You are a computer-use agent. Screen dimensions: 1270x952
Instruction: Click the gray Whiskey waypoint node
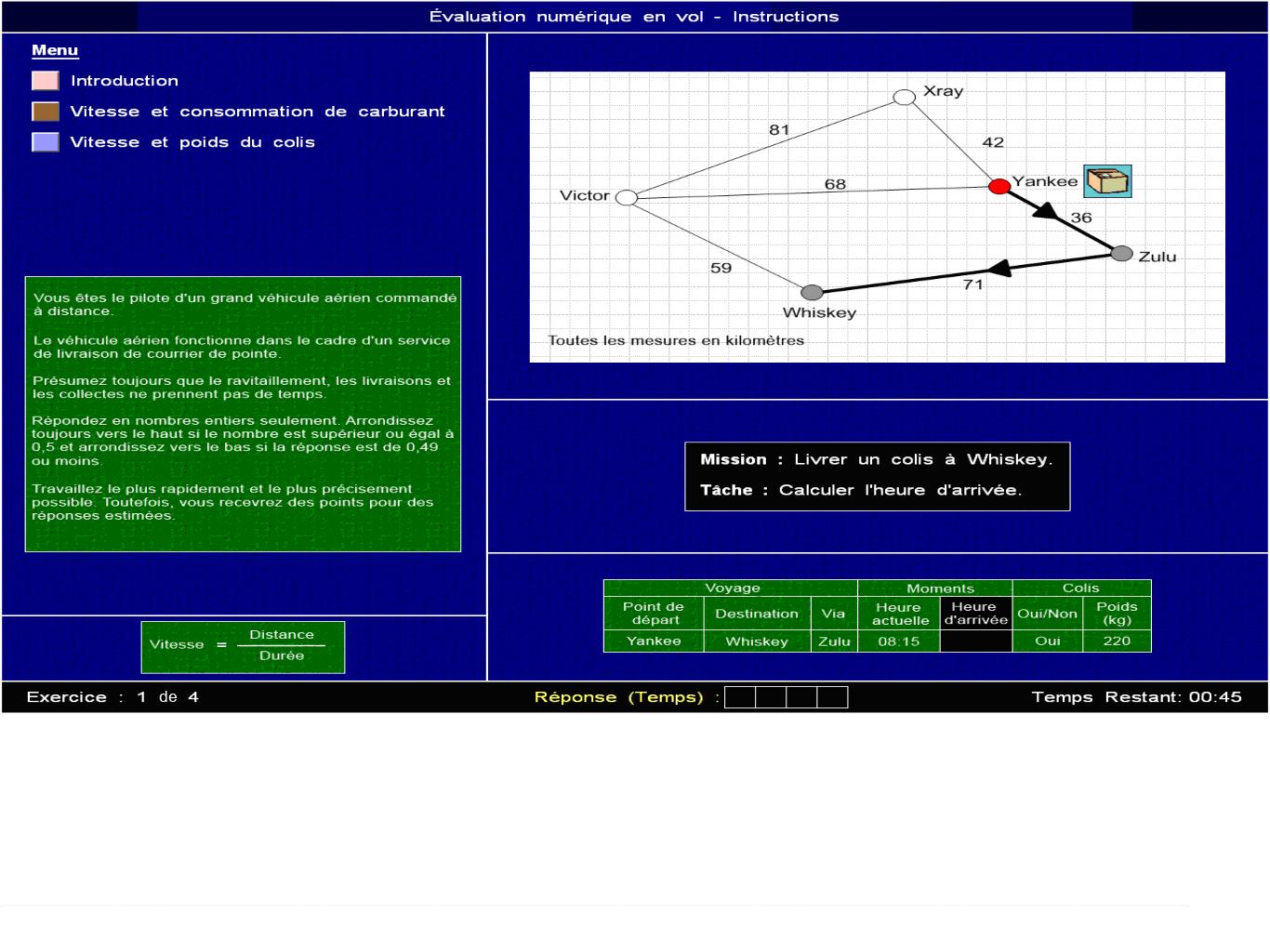tap(812, 293)
